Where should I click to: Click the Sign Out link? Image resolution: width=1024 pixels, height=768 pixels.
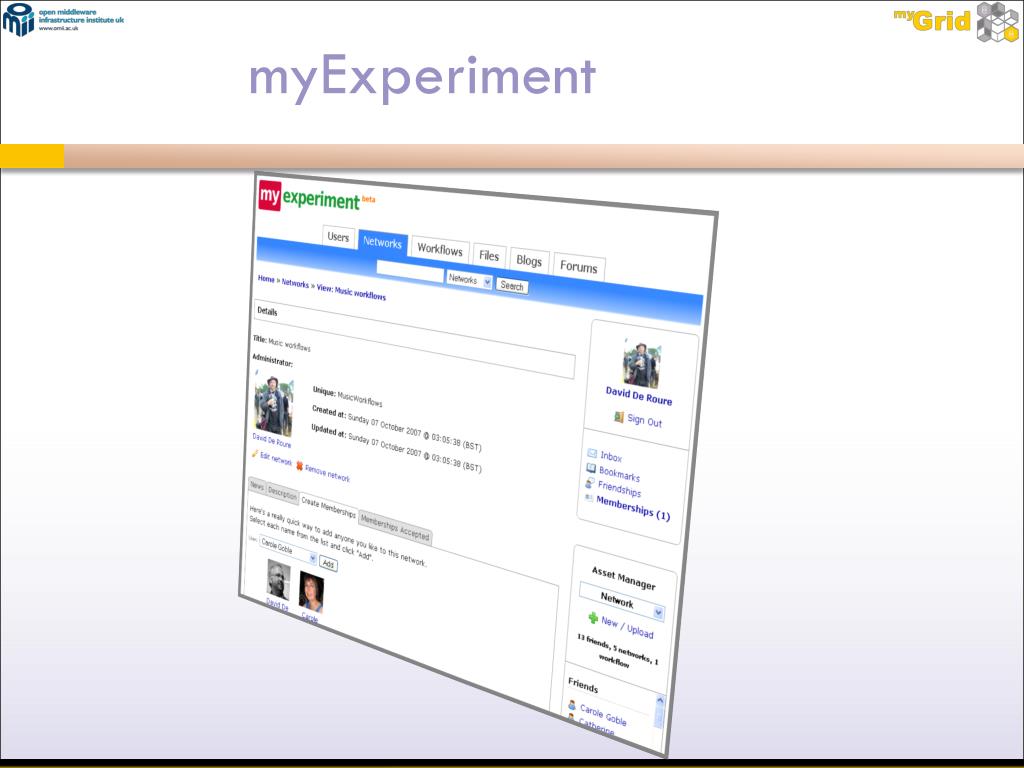click(x=645, y=421)
